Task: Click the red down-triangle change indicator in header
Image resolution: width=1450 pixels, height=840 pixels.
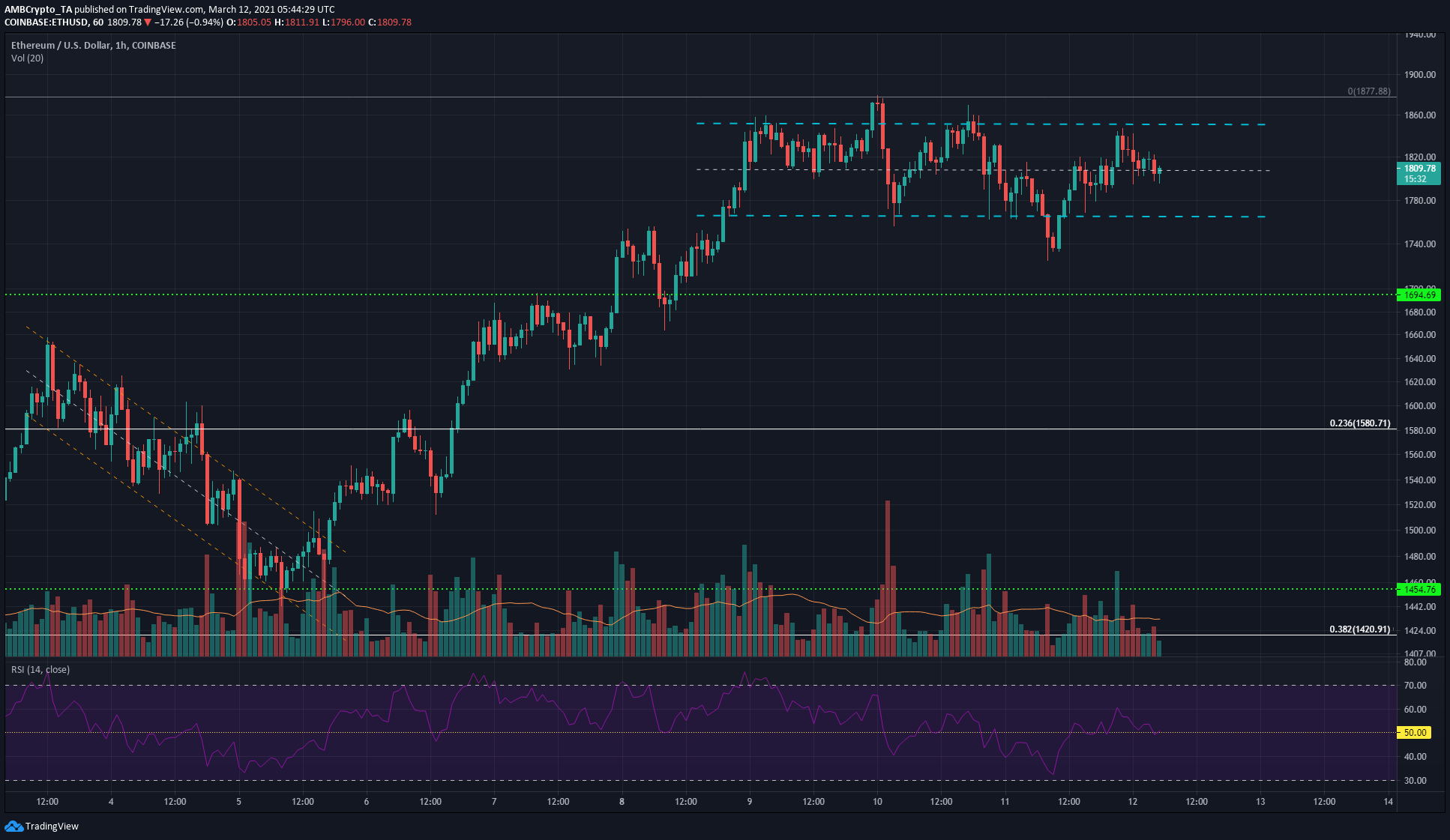Action: pyautogui.click(x=148, y=22)
